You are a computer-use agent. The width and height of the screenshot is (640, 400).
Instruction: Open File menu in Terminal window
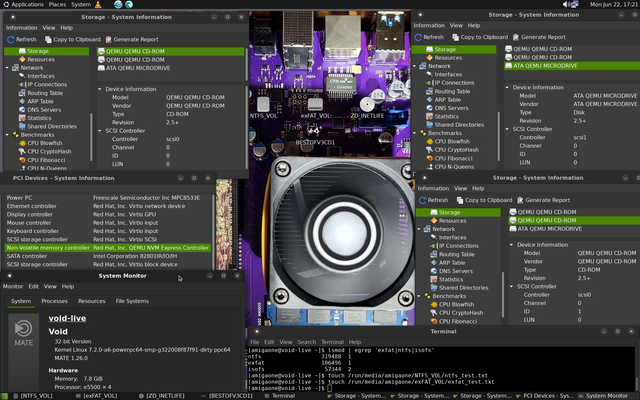[254, 342]
